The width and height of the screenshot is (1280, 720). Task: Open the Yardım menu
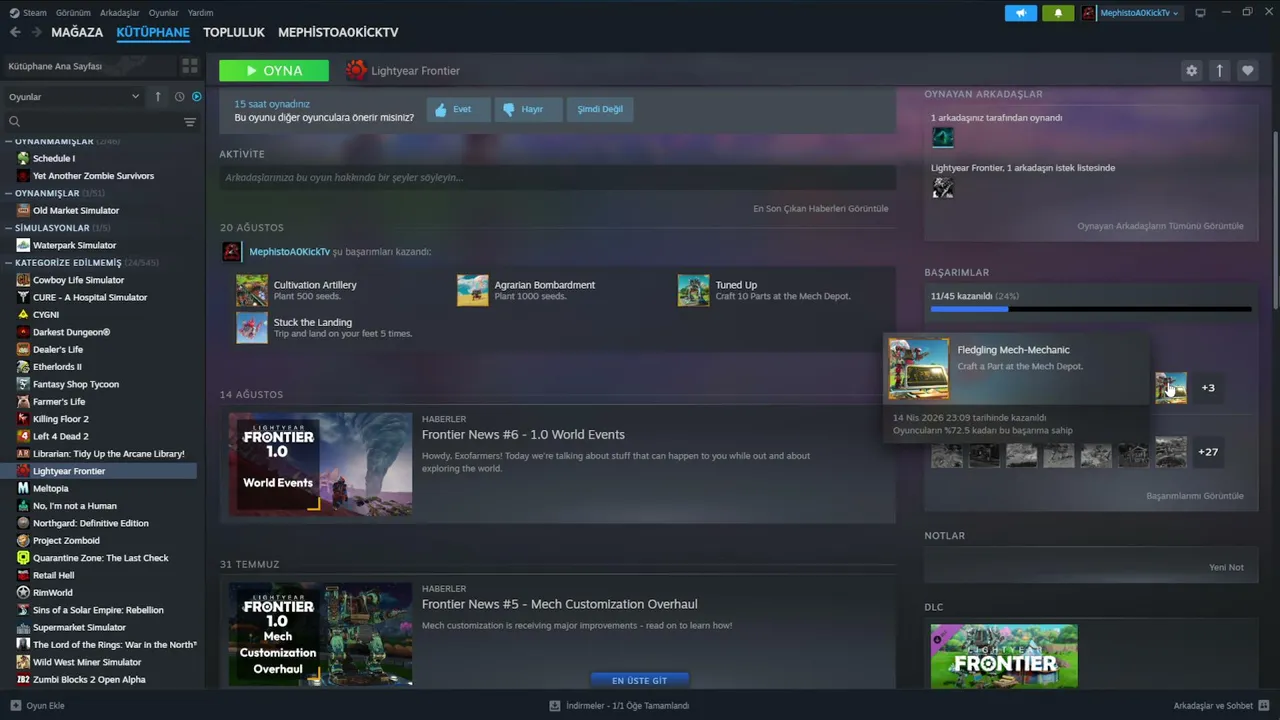coord(200,13)
